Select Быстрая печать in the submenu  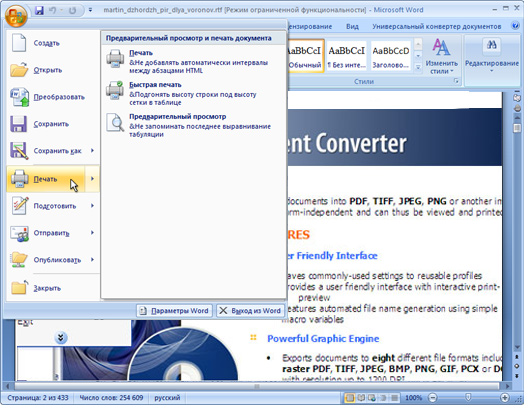click(x=194, y=93)
